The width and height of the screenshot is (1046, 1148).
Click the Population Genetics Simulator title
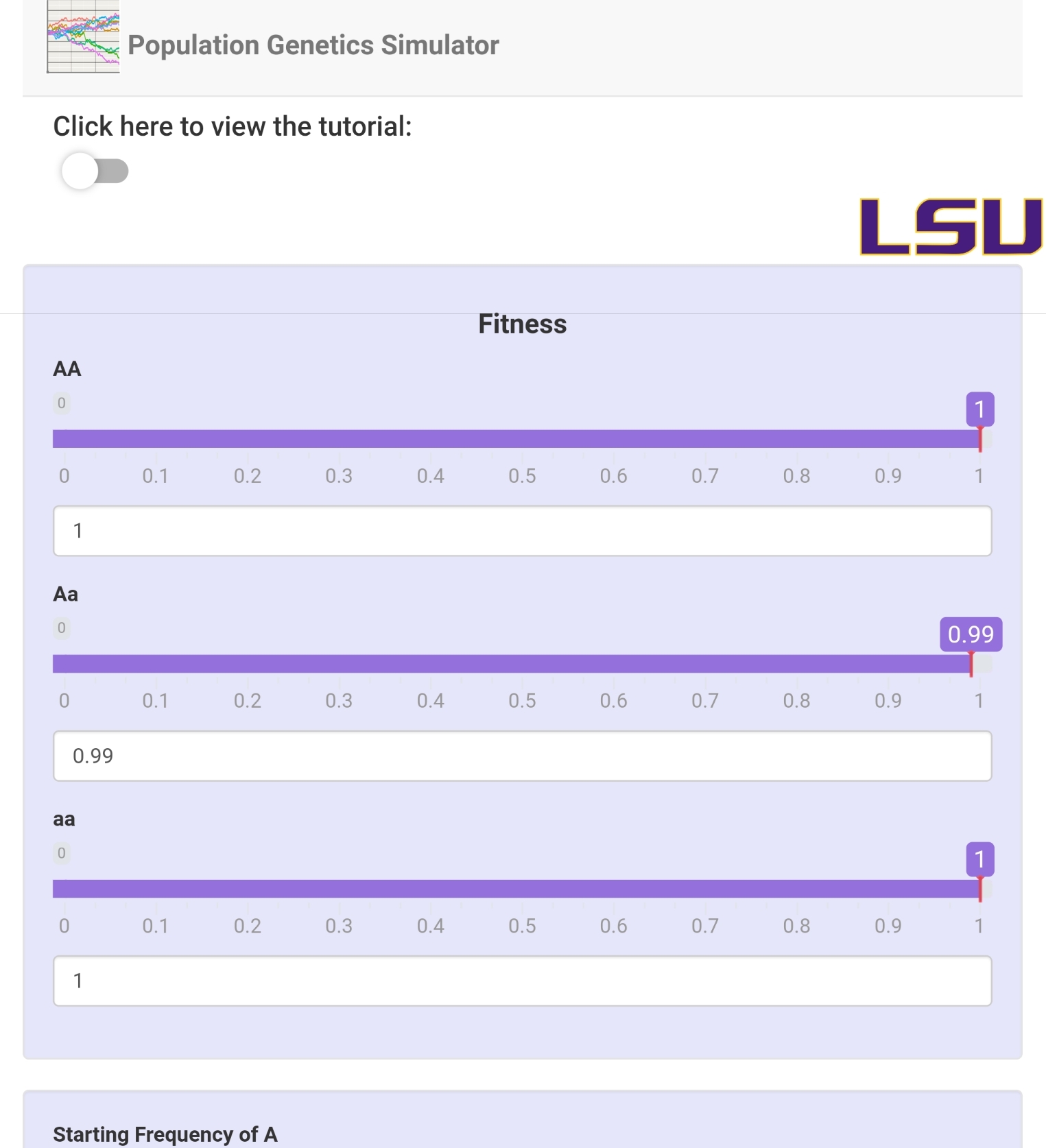313,45
